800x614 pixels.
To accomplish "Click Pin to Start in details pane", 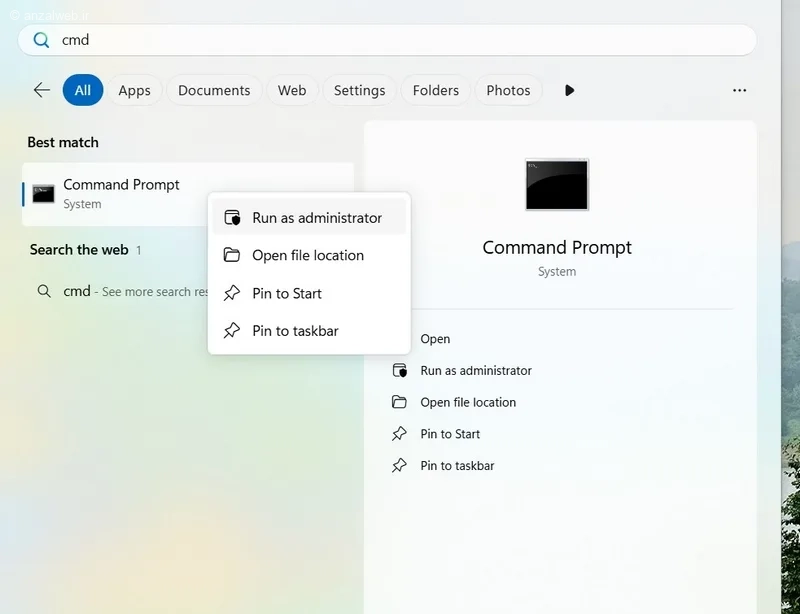I will tap(450, 434).
